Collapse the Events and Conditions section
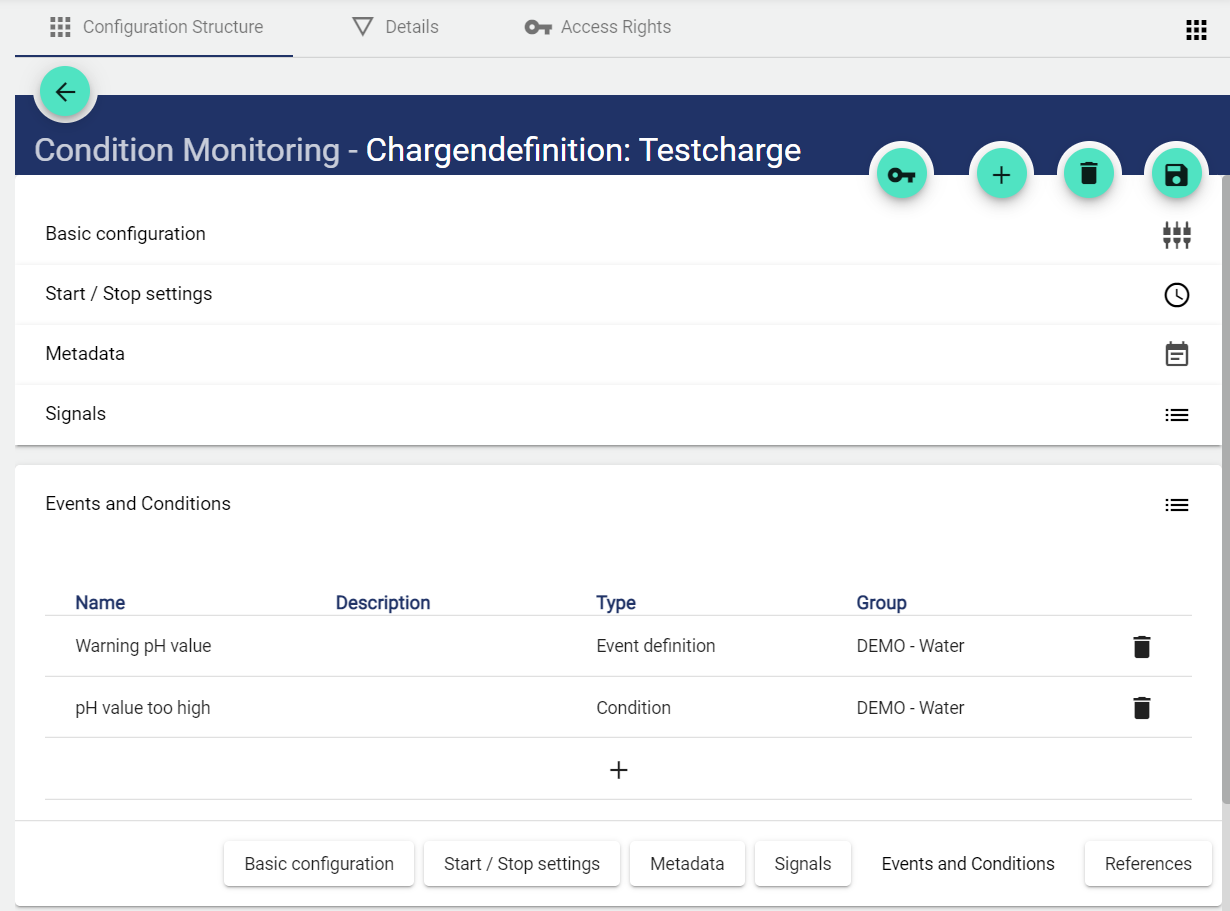This screenshot has width=1230, height=911. pos(1176,505)
